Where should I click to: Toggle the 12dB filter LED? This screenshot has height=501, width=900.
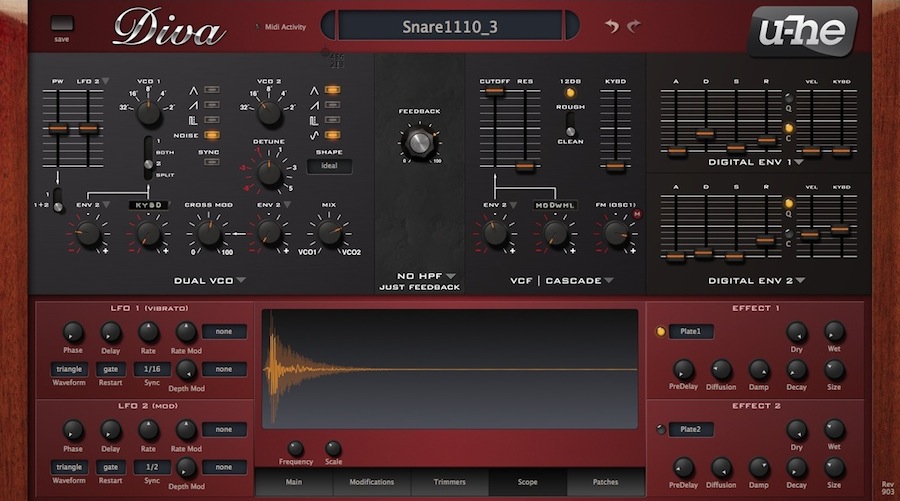coord(570,93)
